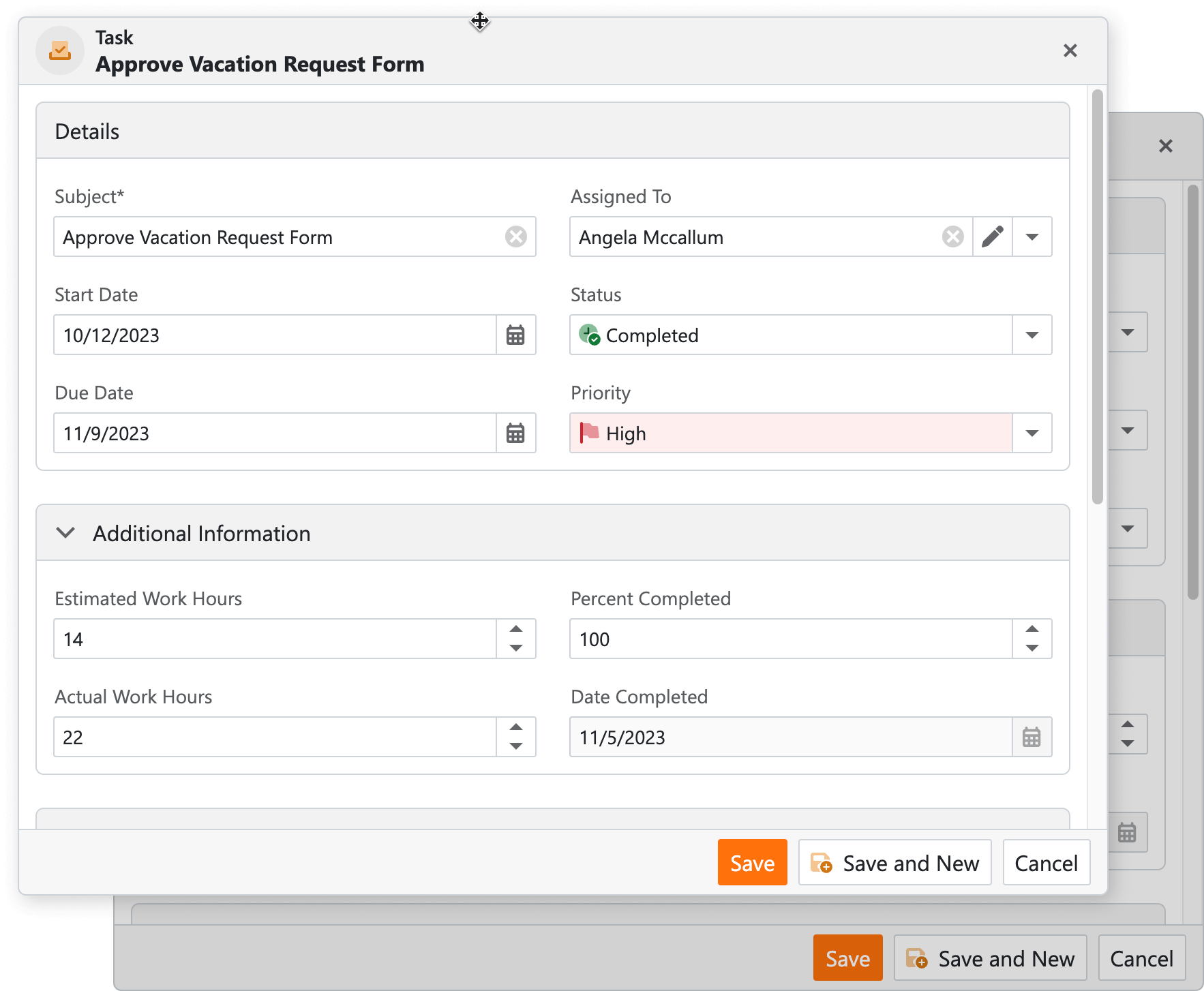This screenshot has height=991, width=1204.
Task: Open the Date Completed calendar picker
Action: click(1032, 737)
